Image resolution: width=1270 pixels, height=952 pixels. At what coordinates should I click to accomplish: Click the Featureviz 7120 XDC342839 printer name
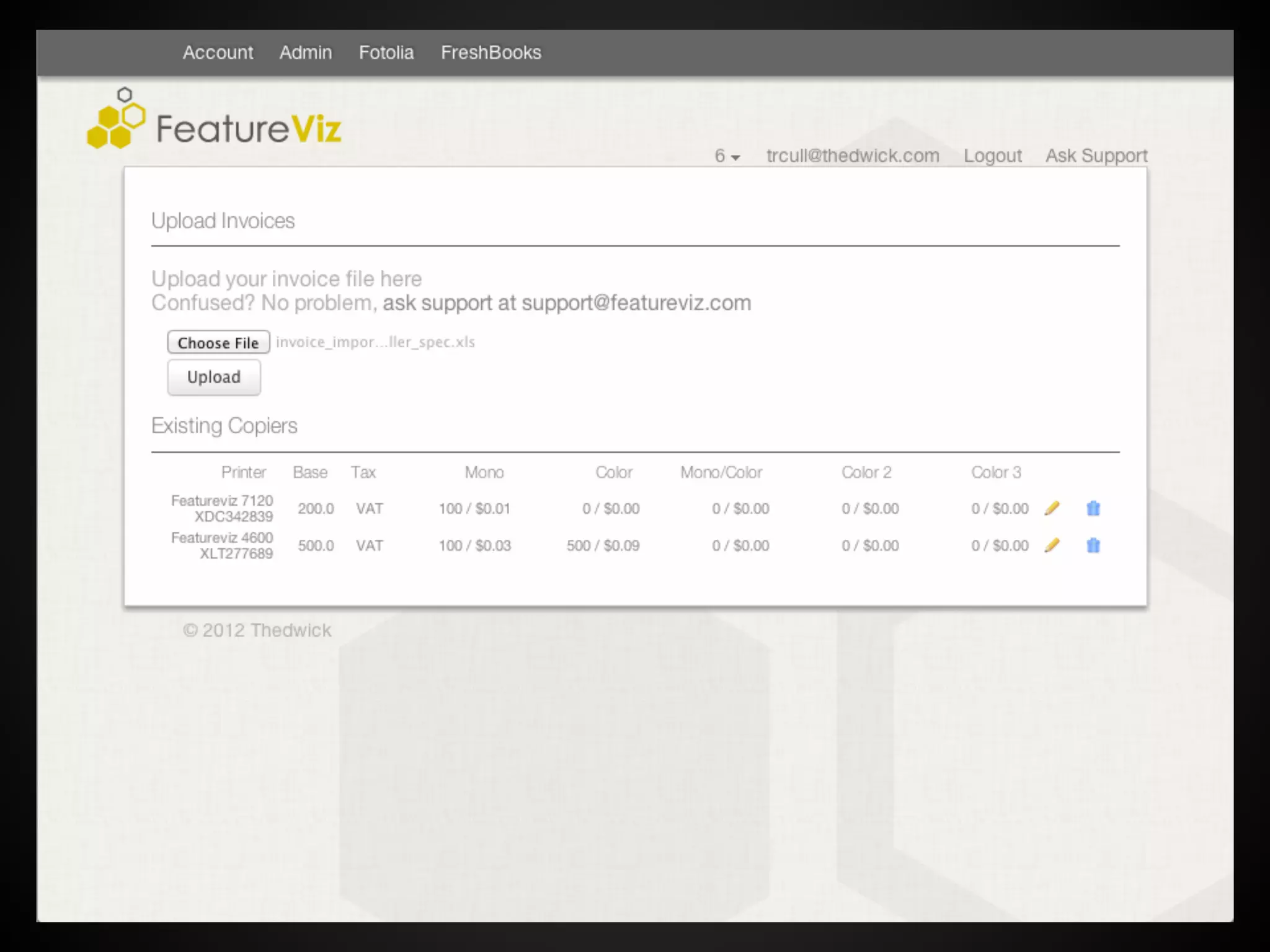coord(222,508)
